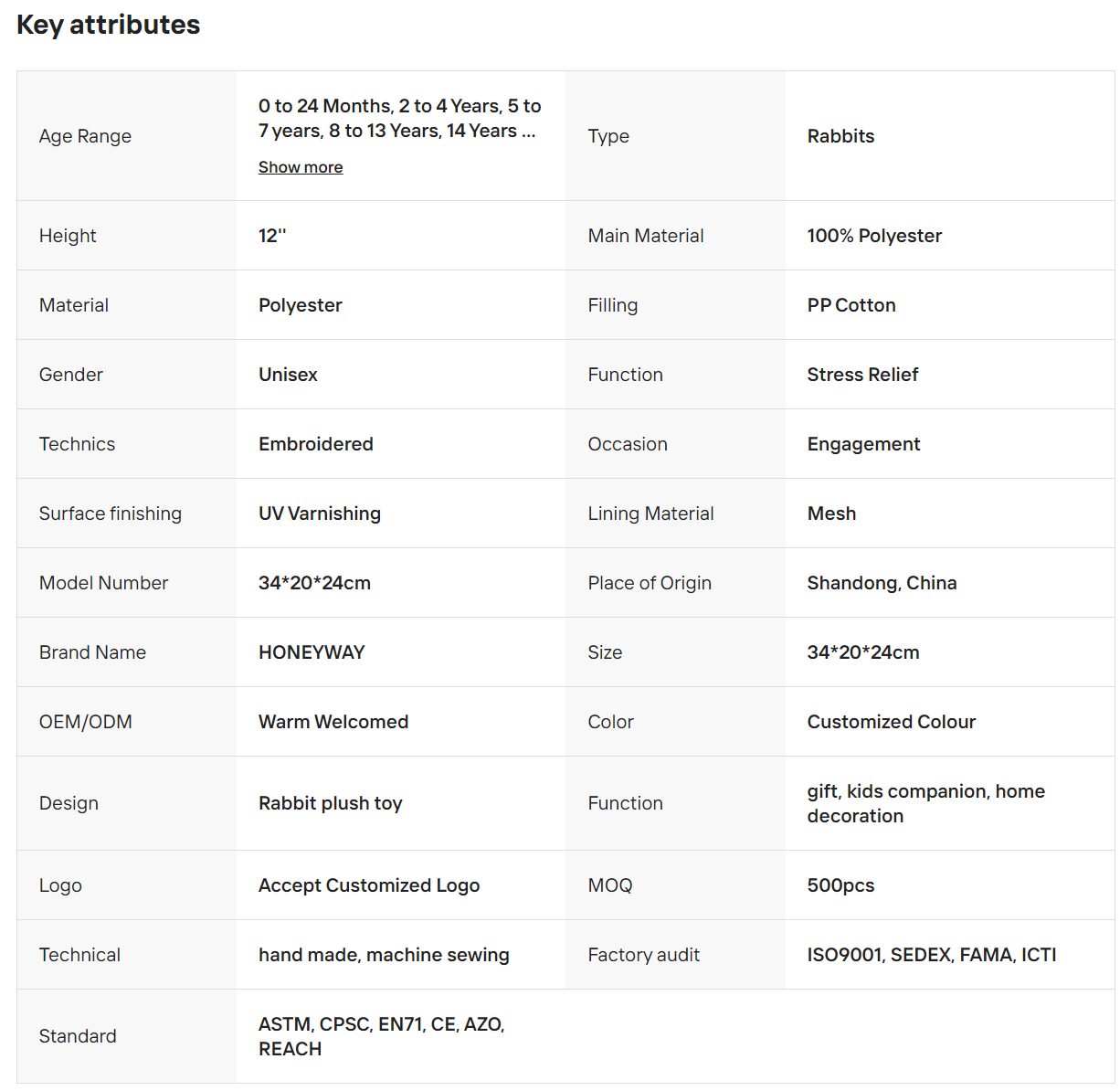Click the Mesh lining material value

pos(831,514)
